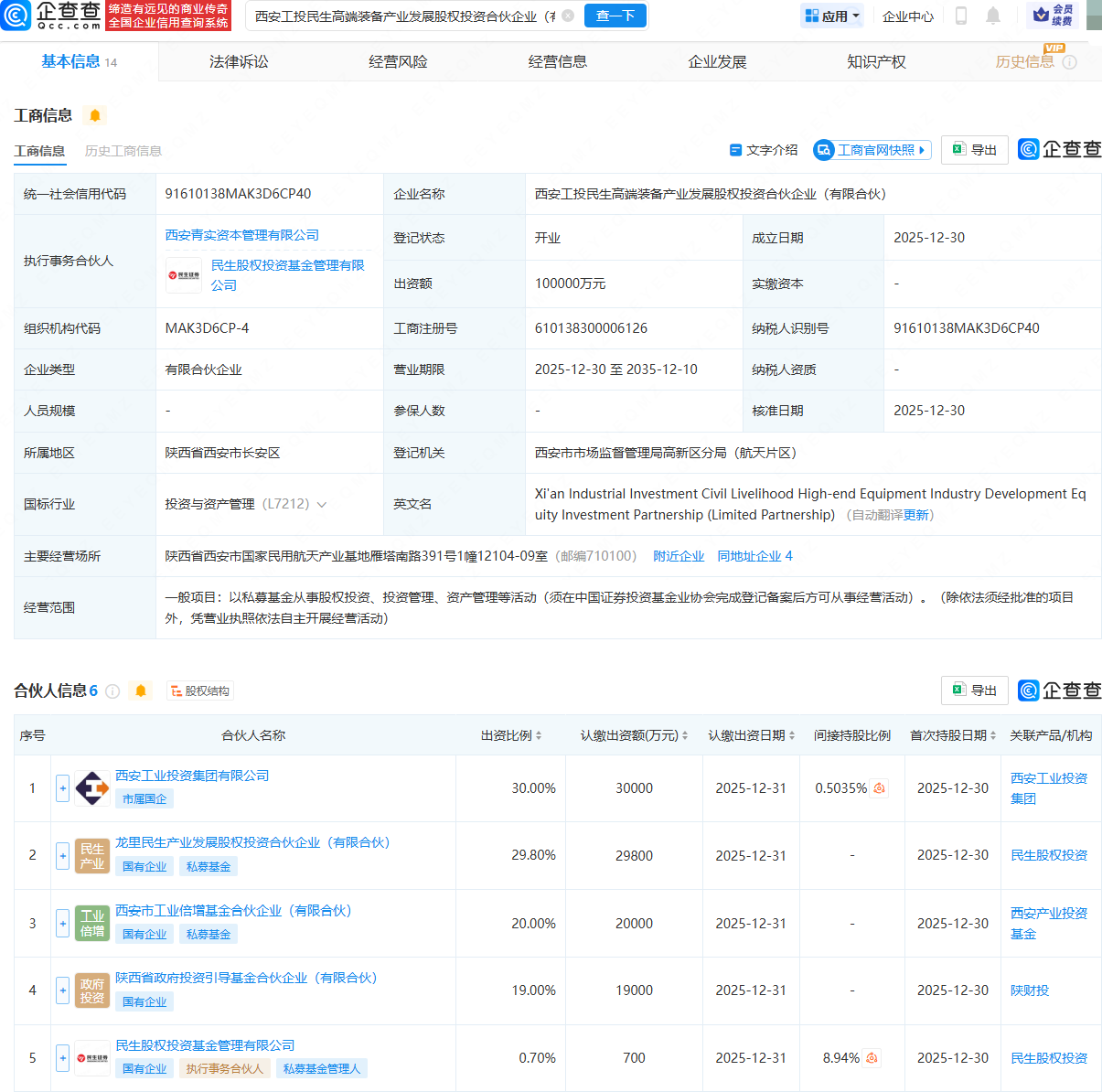Clear the search box with the X icon
Viewport: 1102px width, 1092px height.
568,16
